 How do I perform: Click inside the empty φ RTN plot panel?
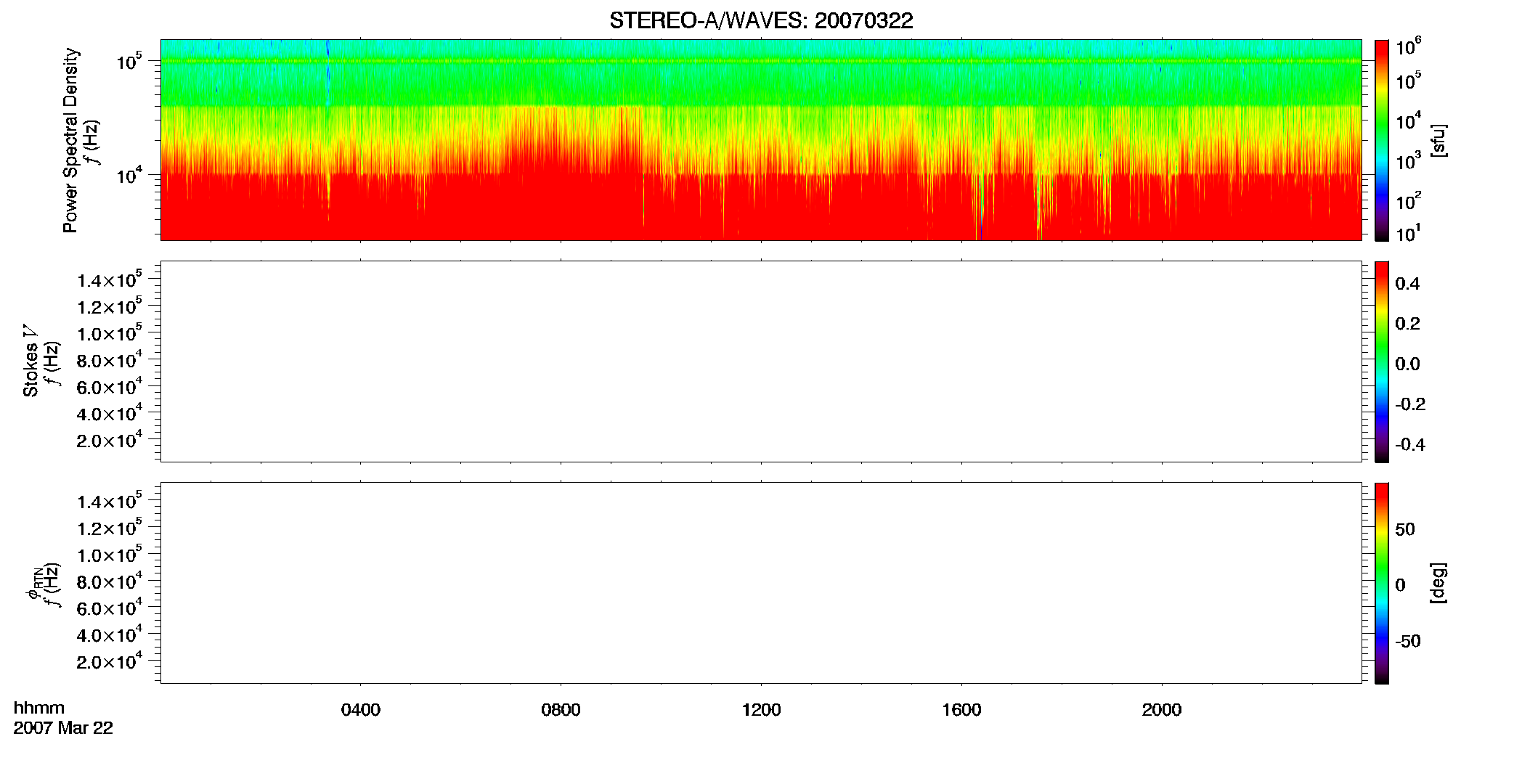[x=761, y=583]
